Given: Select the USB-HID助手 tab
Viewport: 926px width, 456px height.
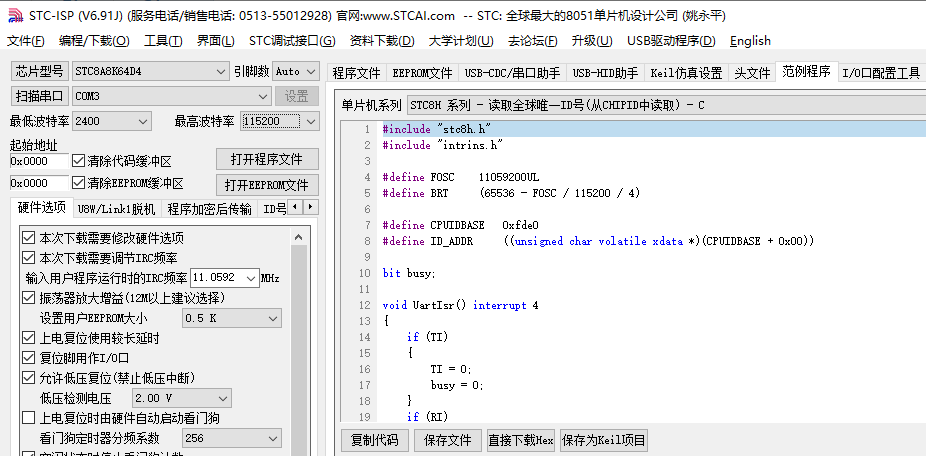Looking at the screenshot, I should pos(605,73).
